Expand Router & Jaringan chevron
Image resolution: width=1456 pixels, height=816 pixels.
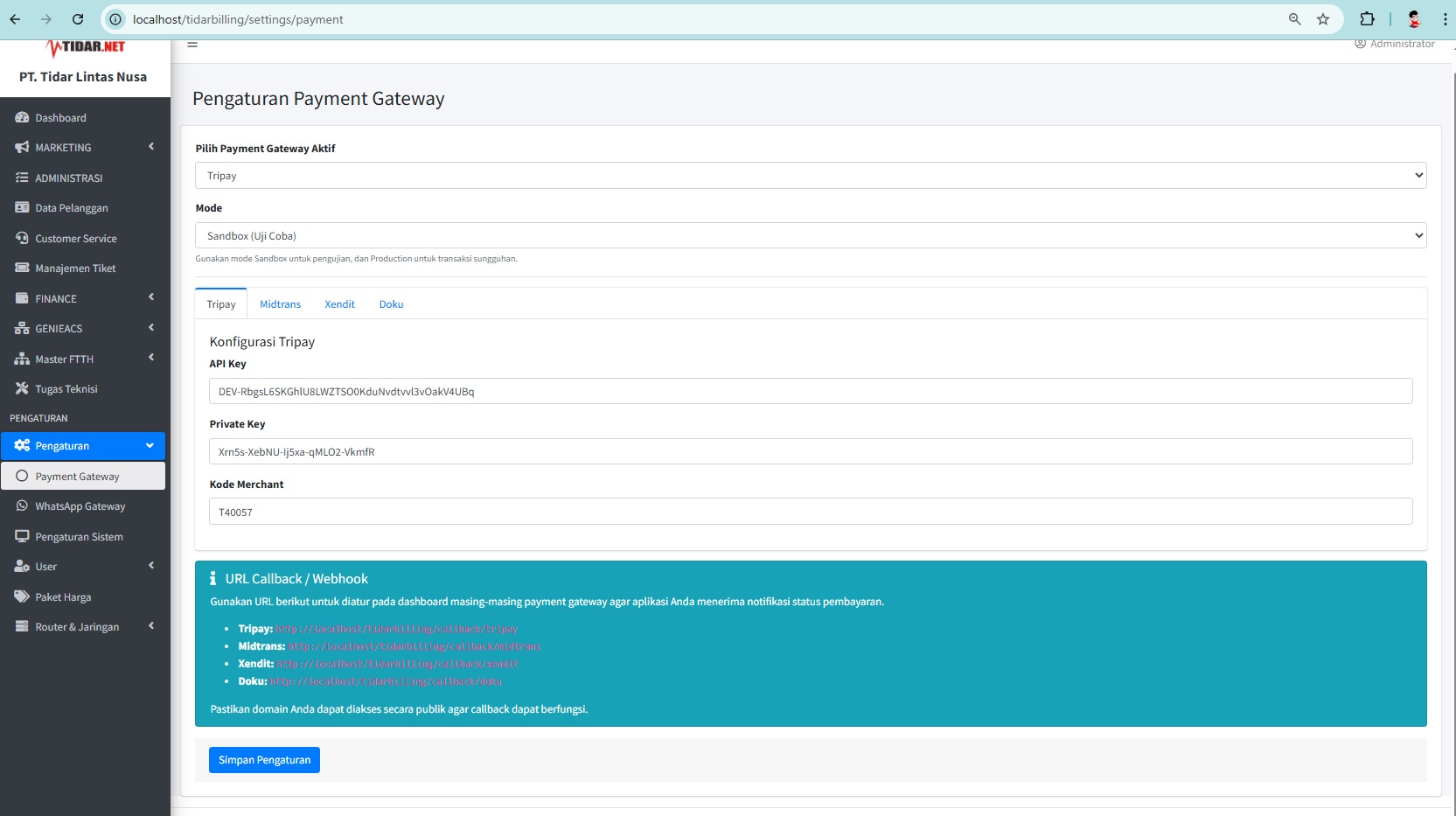point(151,626)
